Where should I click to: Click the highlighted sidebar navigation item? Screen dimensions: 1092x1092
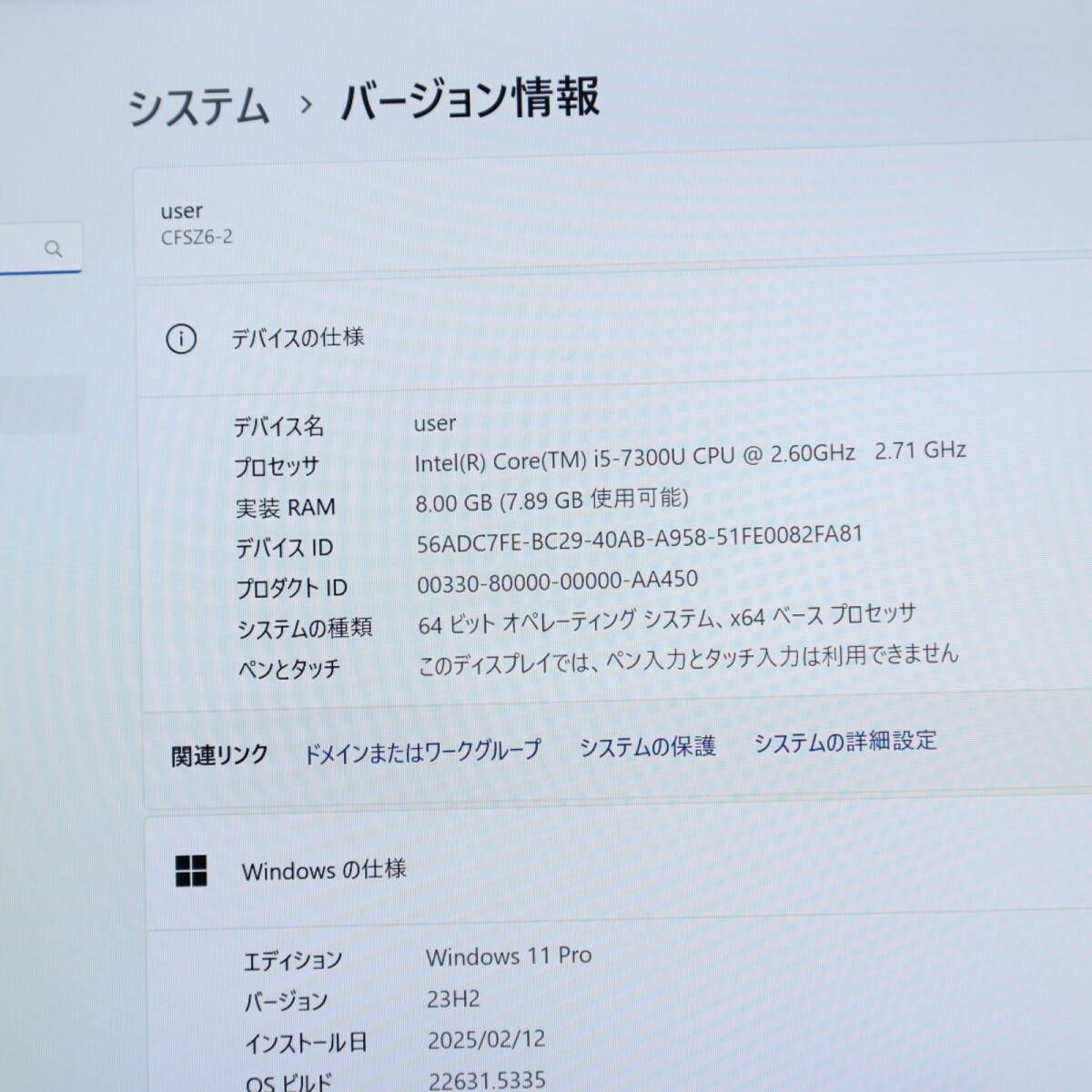(42, 404)
